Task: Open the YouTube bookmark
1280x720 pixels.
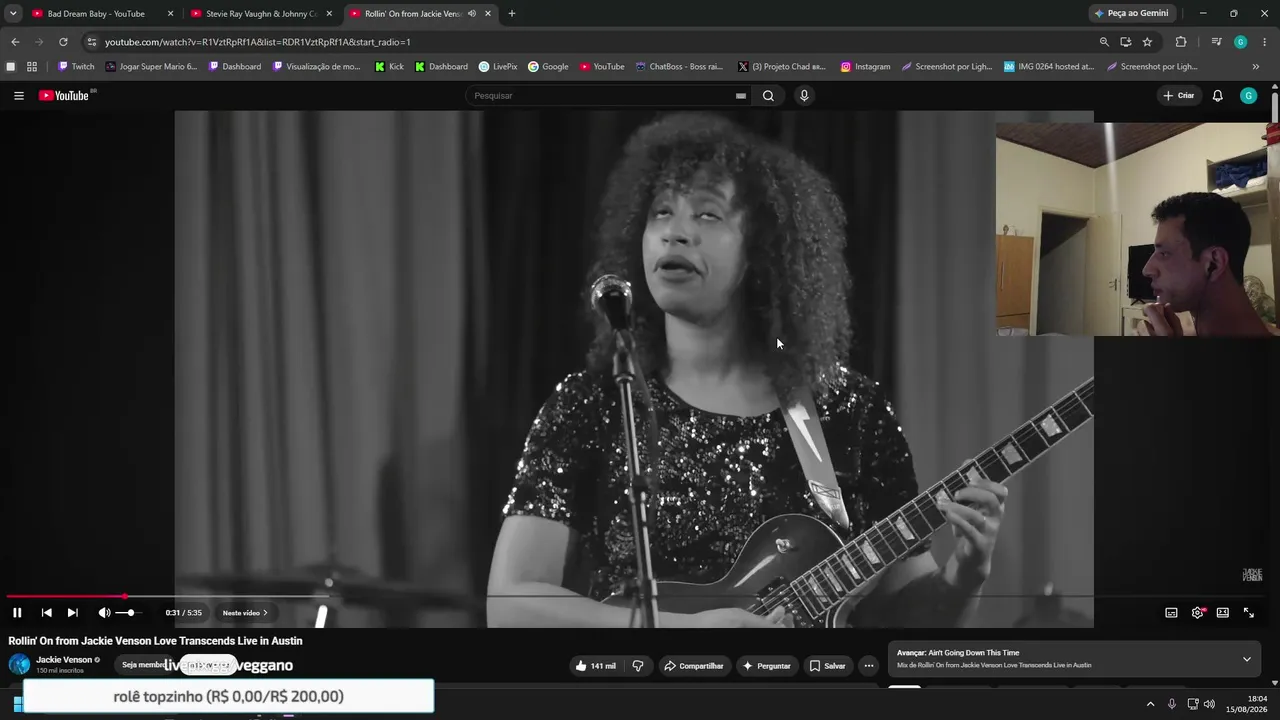Action: [x=602, y=67]
